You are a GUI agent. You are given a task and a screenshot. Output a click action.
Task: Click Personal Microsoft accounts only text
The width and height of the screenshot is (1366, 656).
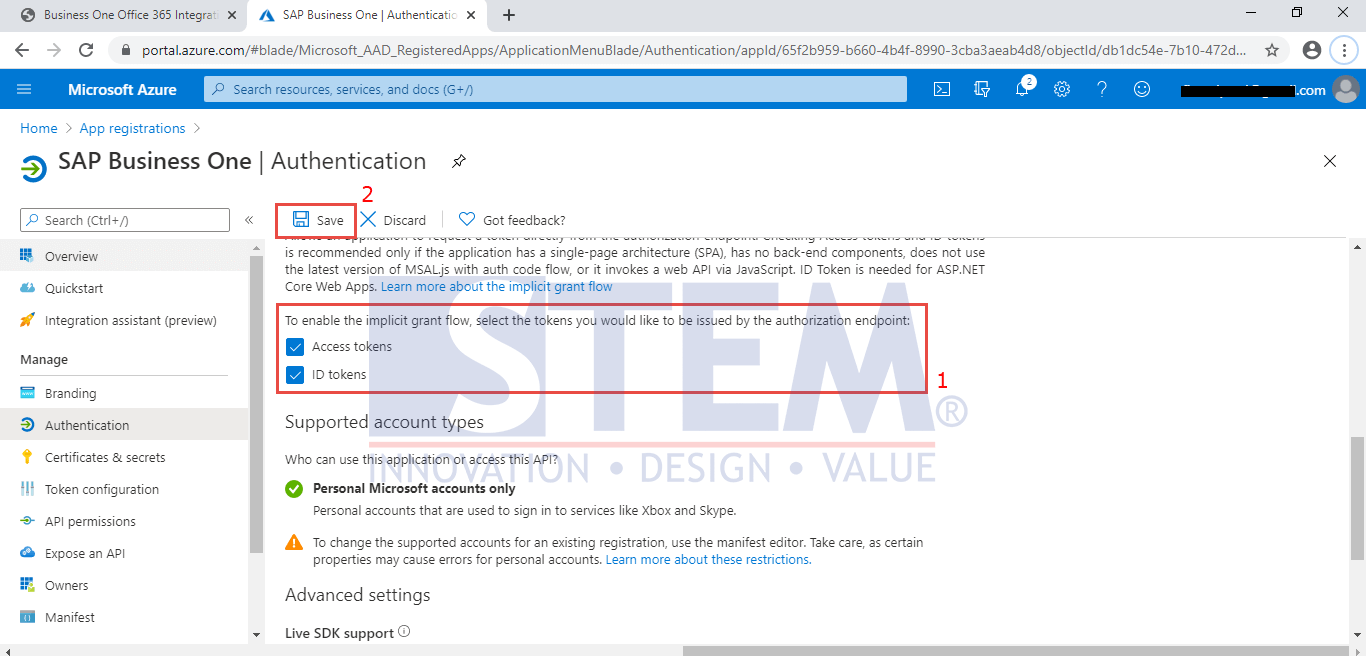414,489
